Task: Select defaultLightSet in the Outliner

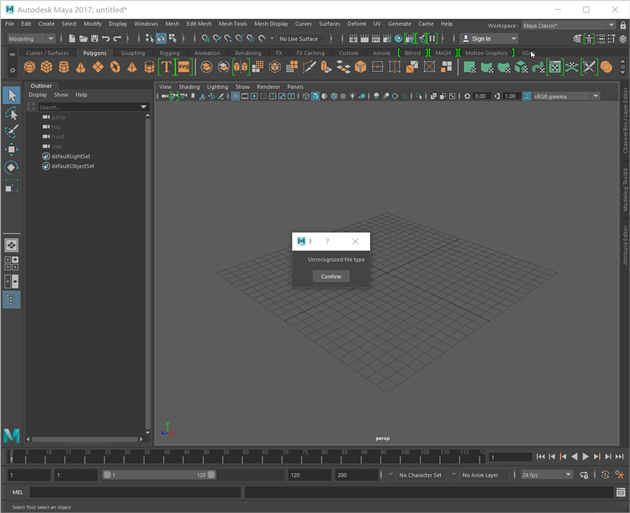Action: [70, 156]
